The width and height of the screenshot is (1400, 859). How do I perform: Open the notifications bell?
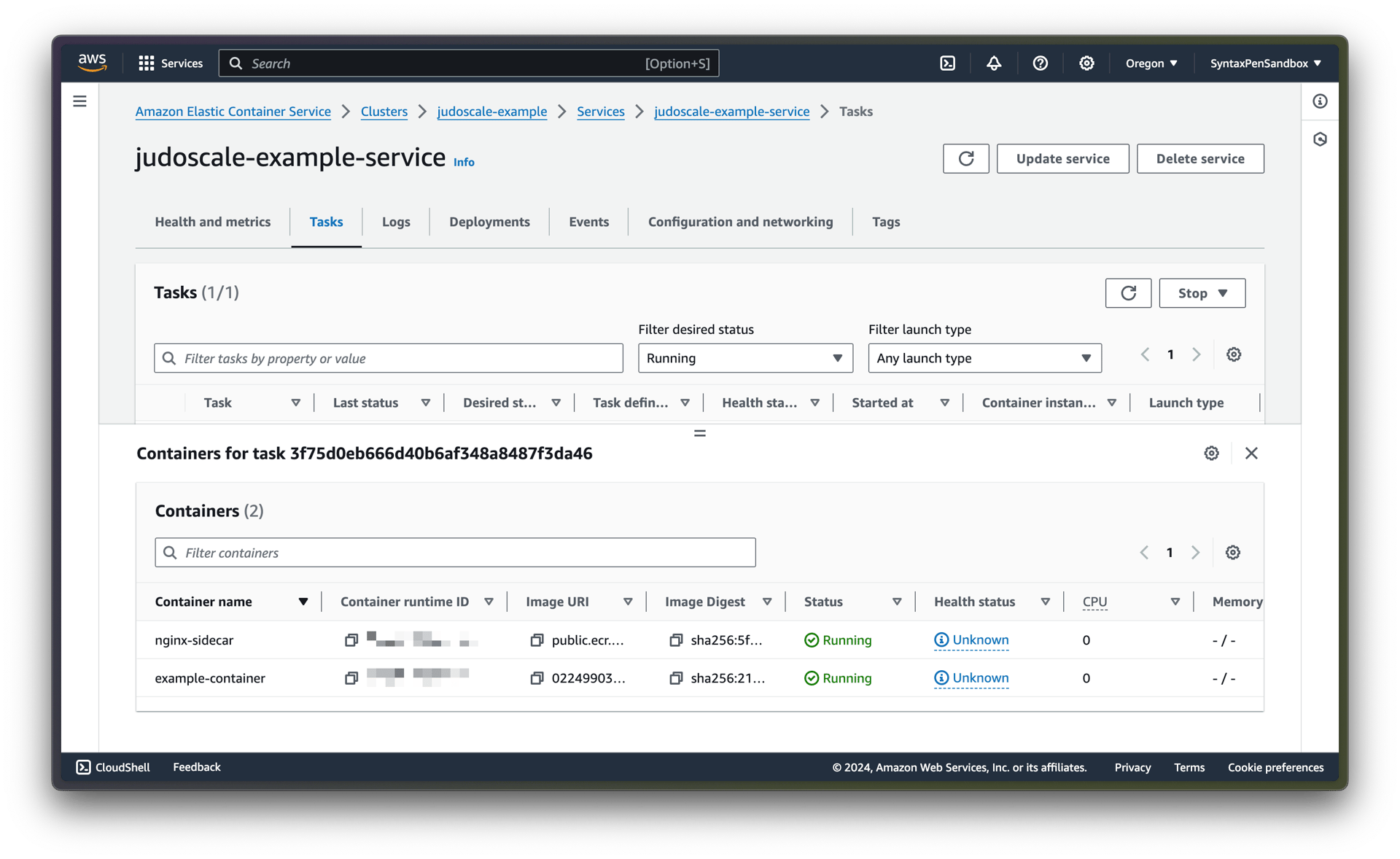pyautogui.click(x=994, y=63)
